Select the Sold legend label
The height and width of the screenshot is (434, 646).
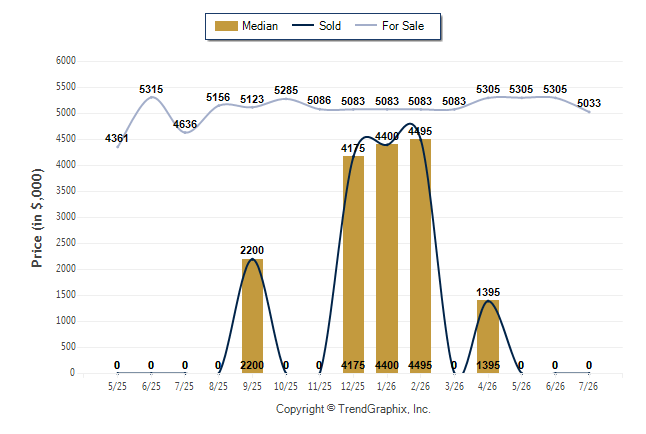[x=330, y=26]
